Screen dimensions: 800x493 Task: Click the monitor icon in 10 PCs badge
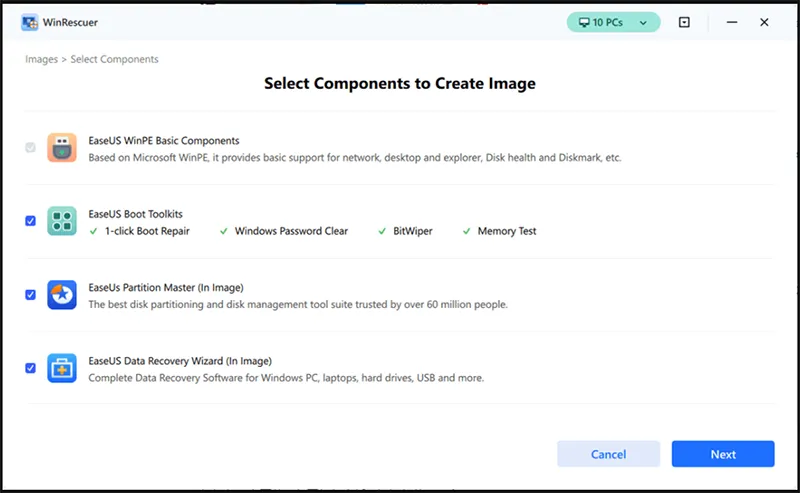(x=584, y=22)
